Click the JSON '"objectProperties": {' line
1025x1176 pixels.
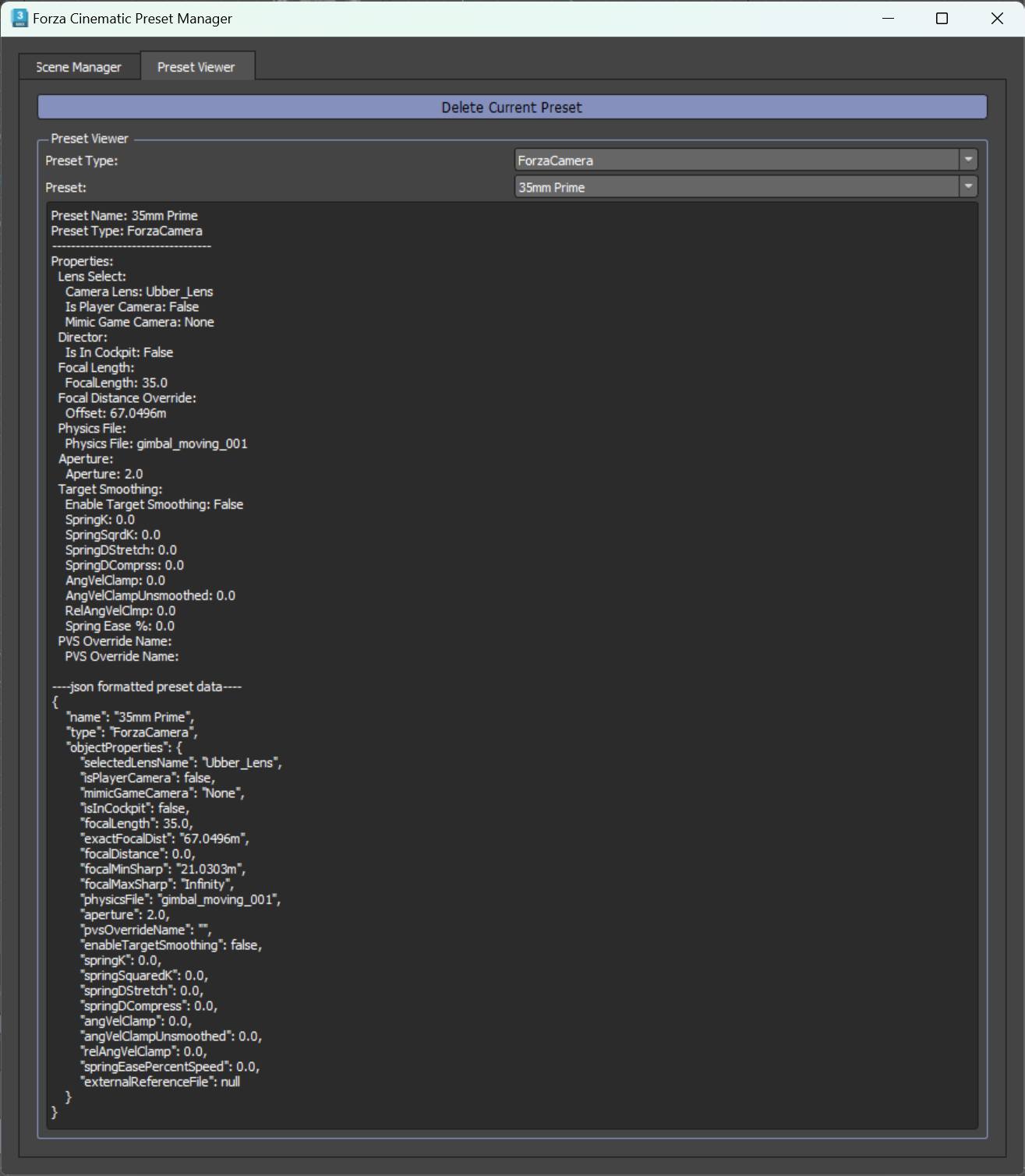[124, 748]
